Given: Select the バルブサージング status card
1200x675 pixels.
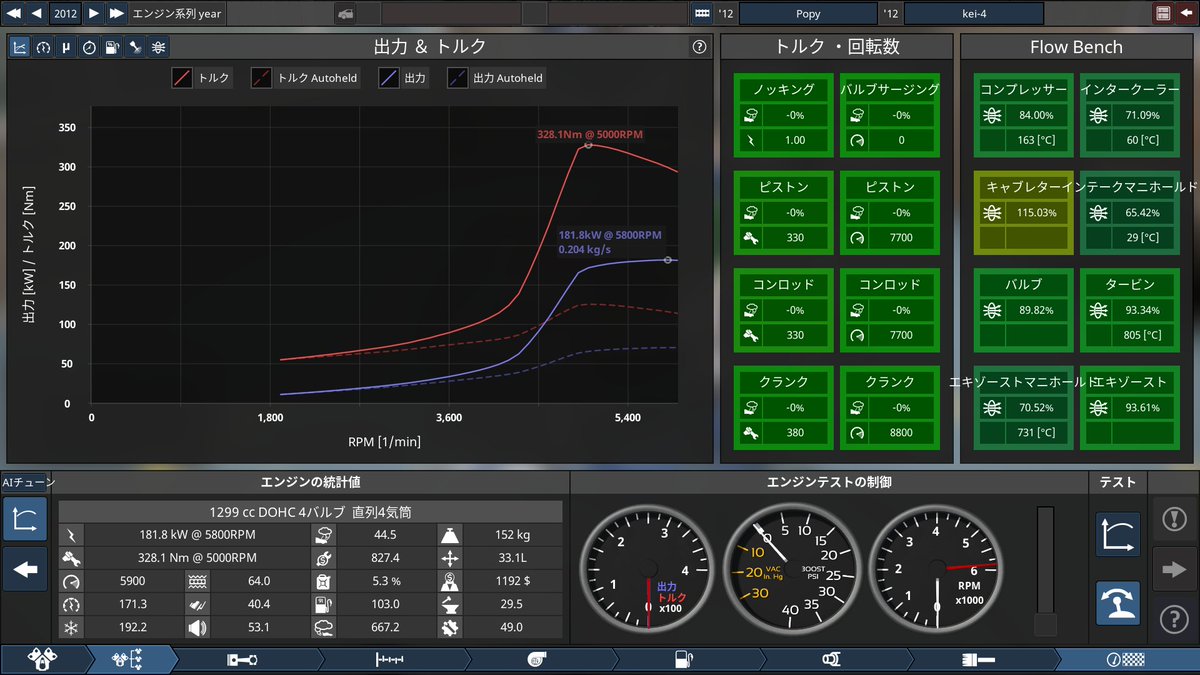Looking at the screenshot, I should click(889, 115).
